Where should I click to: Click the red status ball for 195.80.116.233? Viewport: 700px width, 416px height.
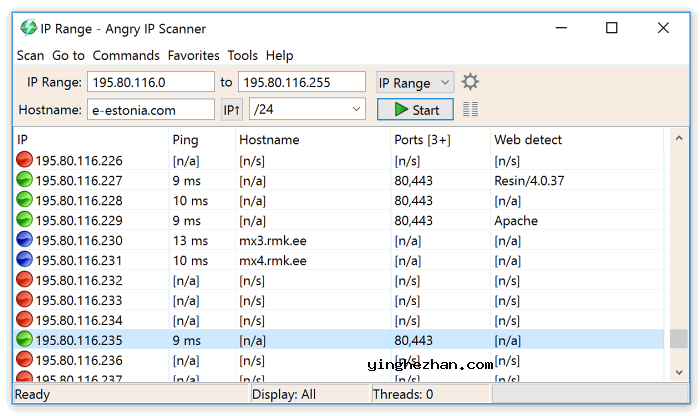click(x=25, y=299)
